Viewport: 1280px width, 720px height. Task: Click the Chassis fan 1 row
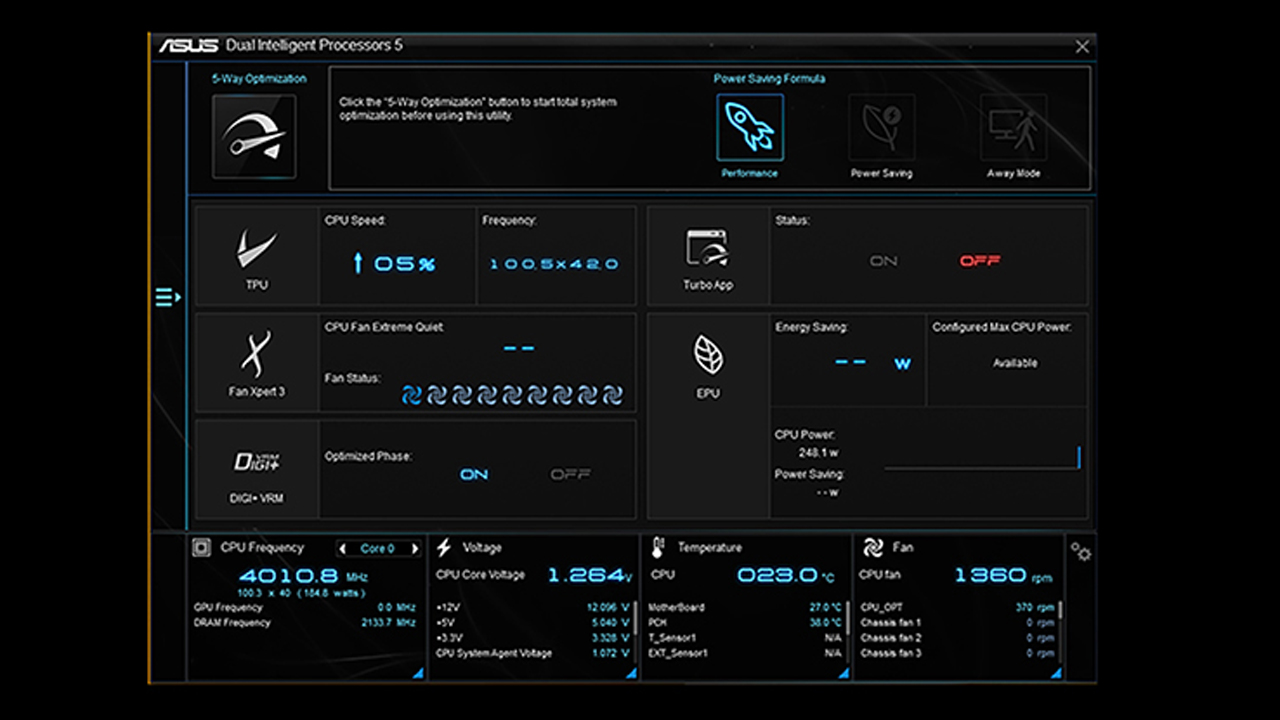(x=958, y=622)
